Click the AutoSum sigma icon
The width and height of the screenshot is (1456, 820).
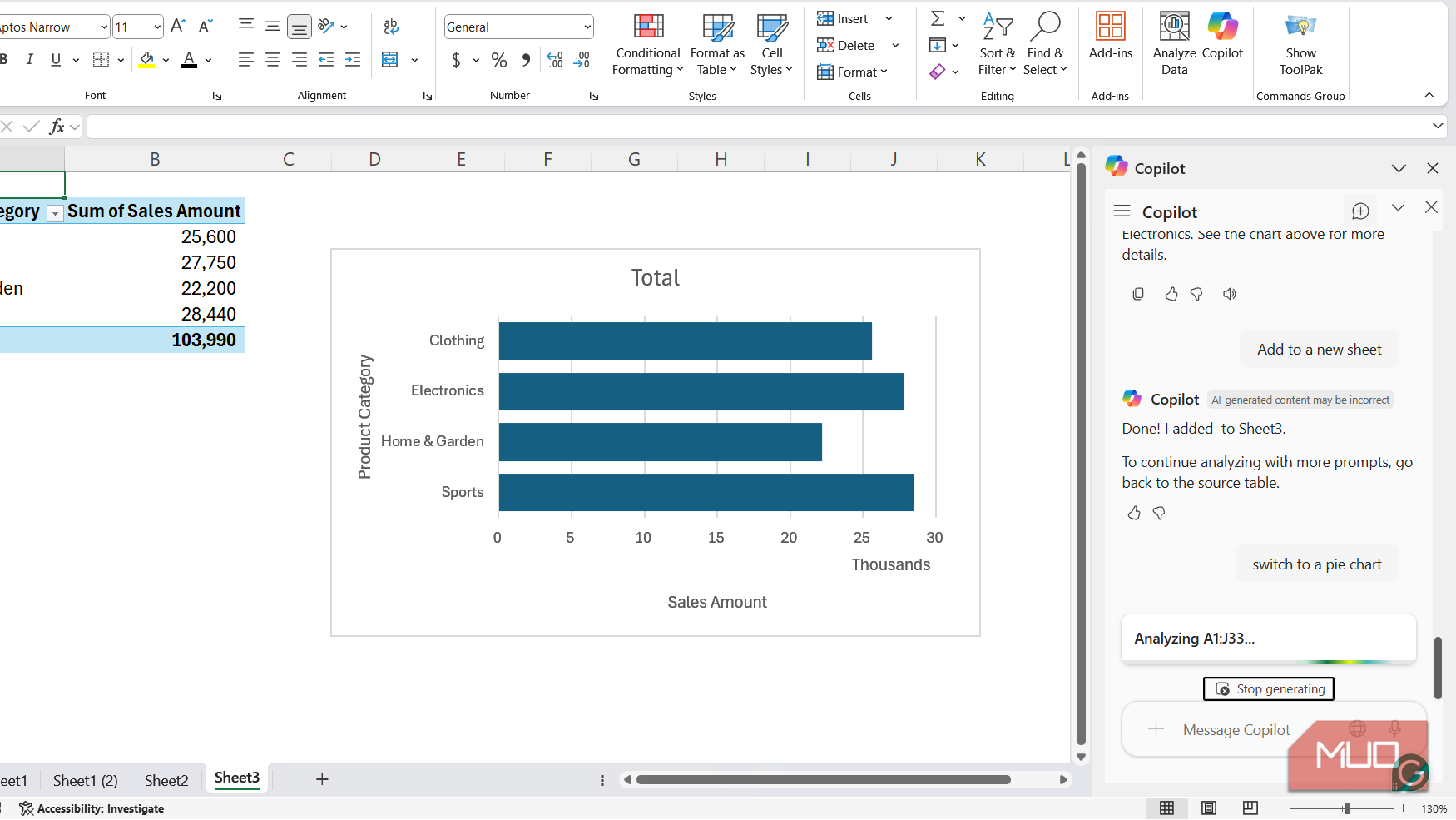click(x=938, y=18)
